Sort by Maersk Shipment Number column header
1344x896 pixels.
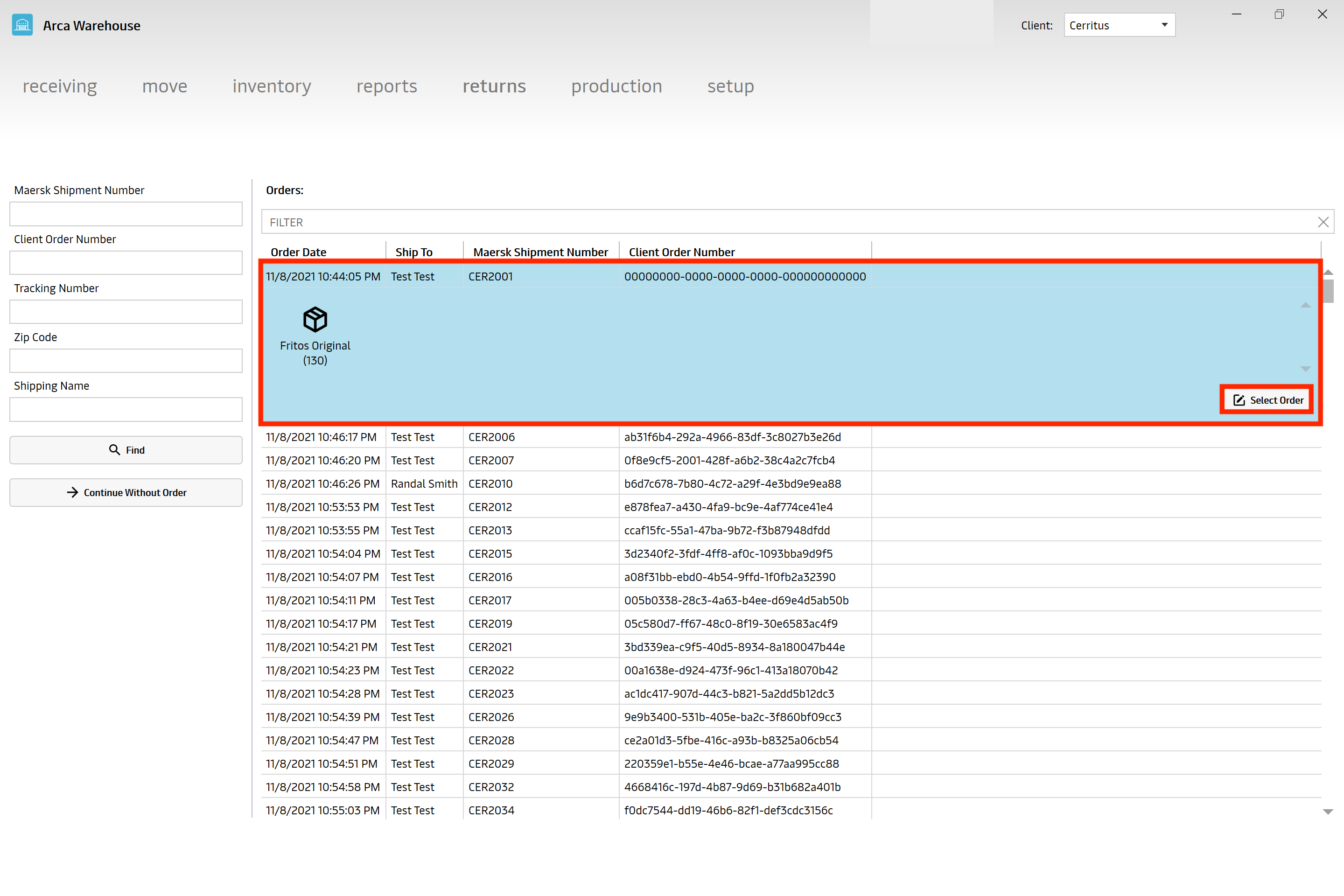[540, 252]
